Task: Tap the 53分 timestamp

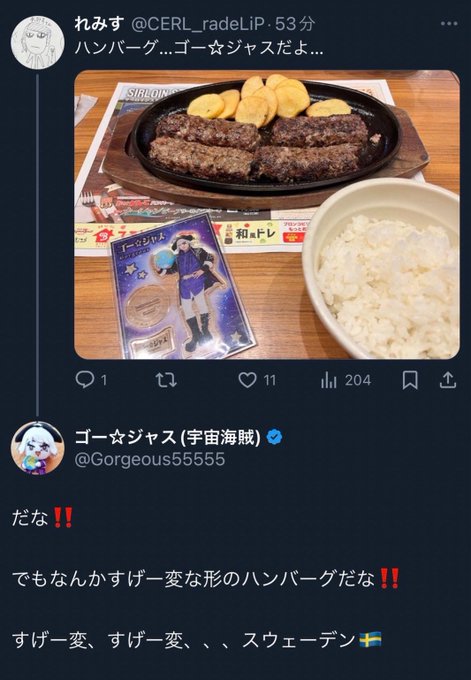Action: pos(295,24)
